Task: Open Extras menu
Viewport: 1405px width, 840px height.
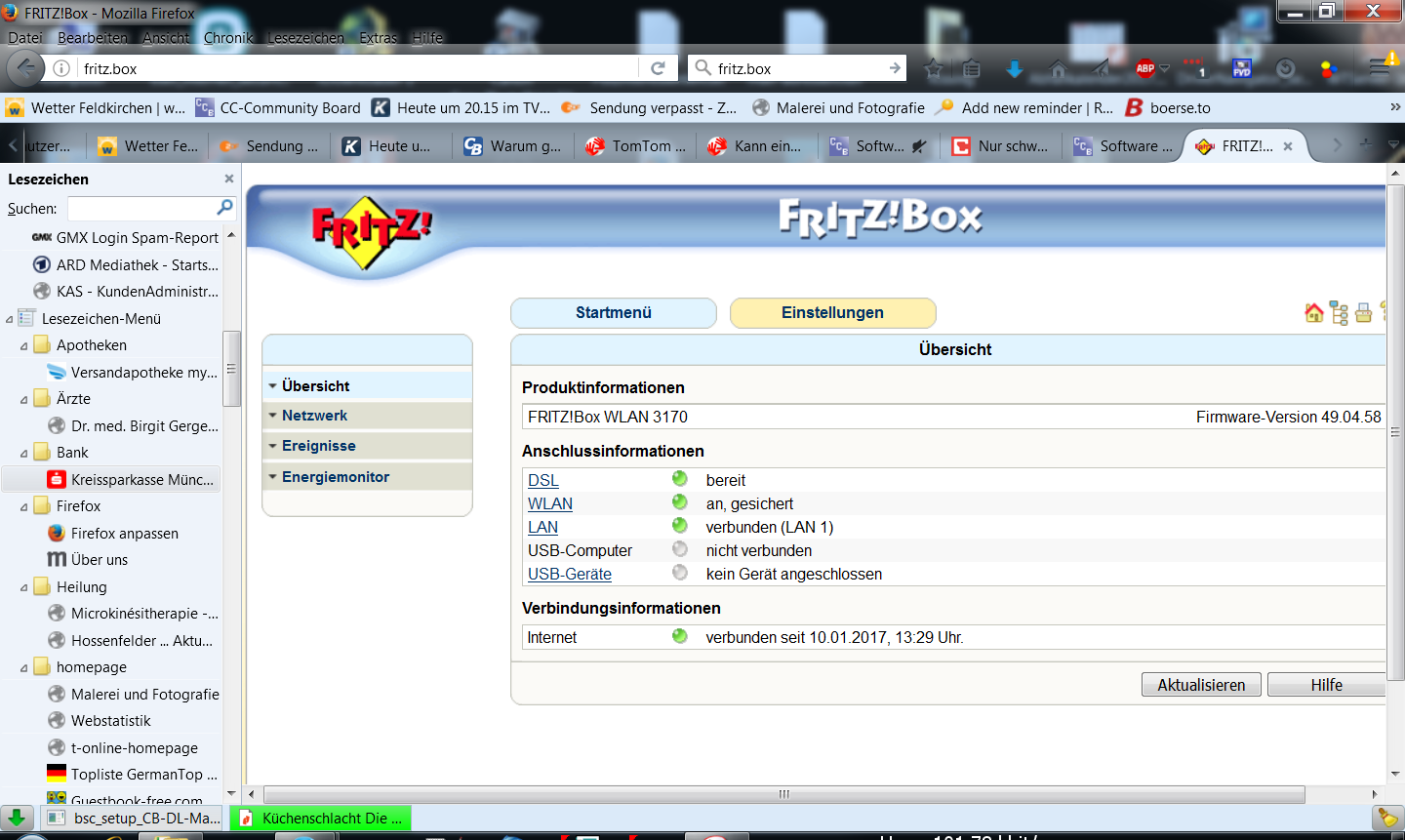Action: point(378,38)
